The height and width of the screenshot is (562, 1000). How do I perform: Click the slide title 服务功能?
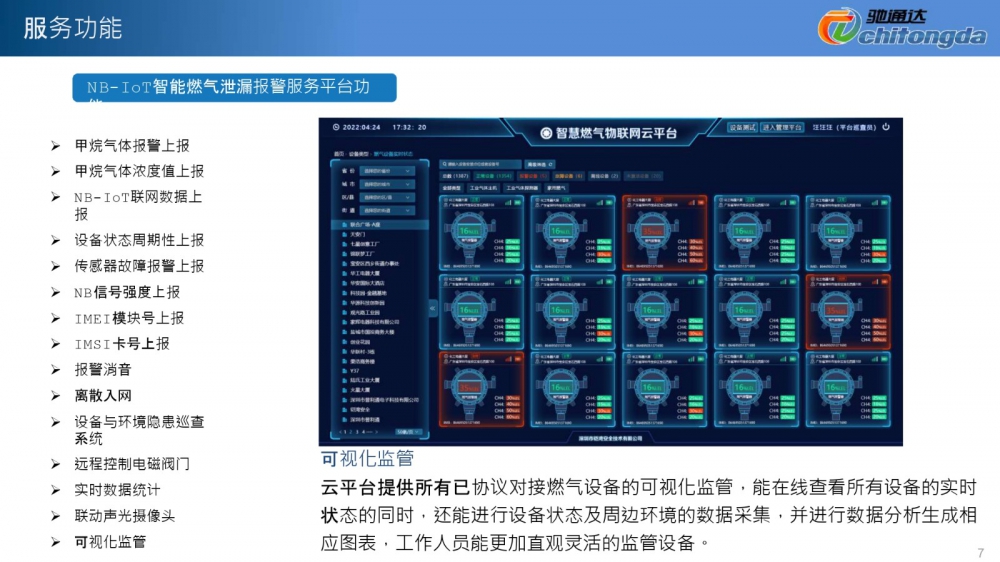pyautogui.click(x=72, y=28)
